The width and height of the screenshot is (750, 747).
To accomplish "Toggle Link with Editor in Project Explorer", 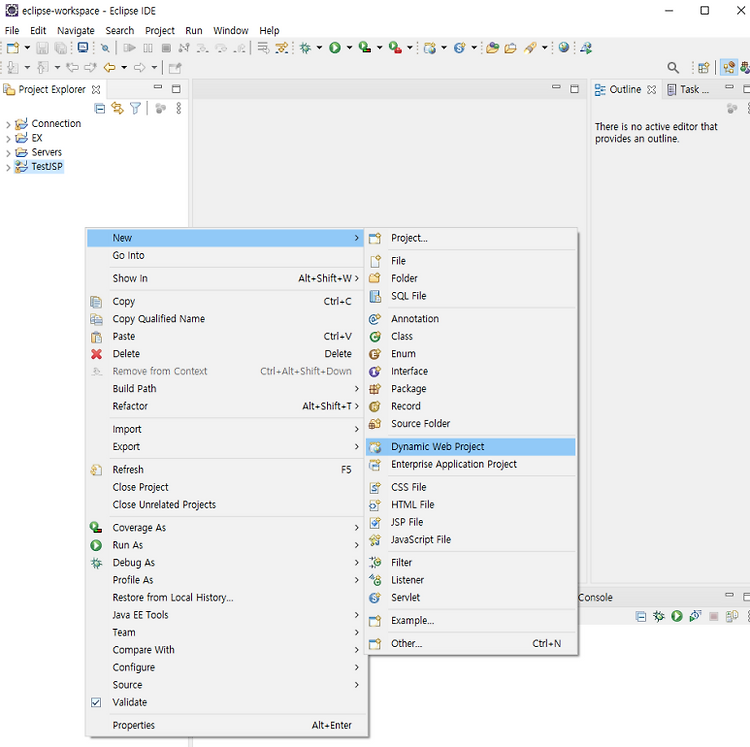I will pyautogui.click(x=117, y=109).
